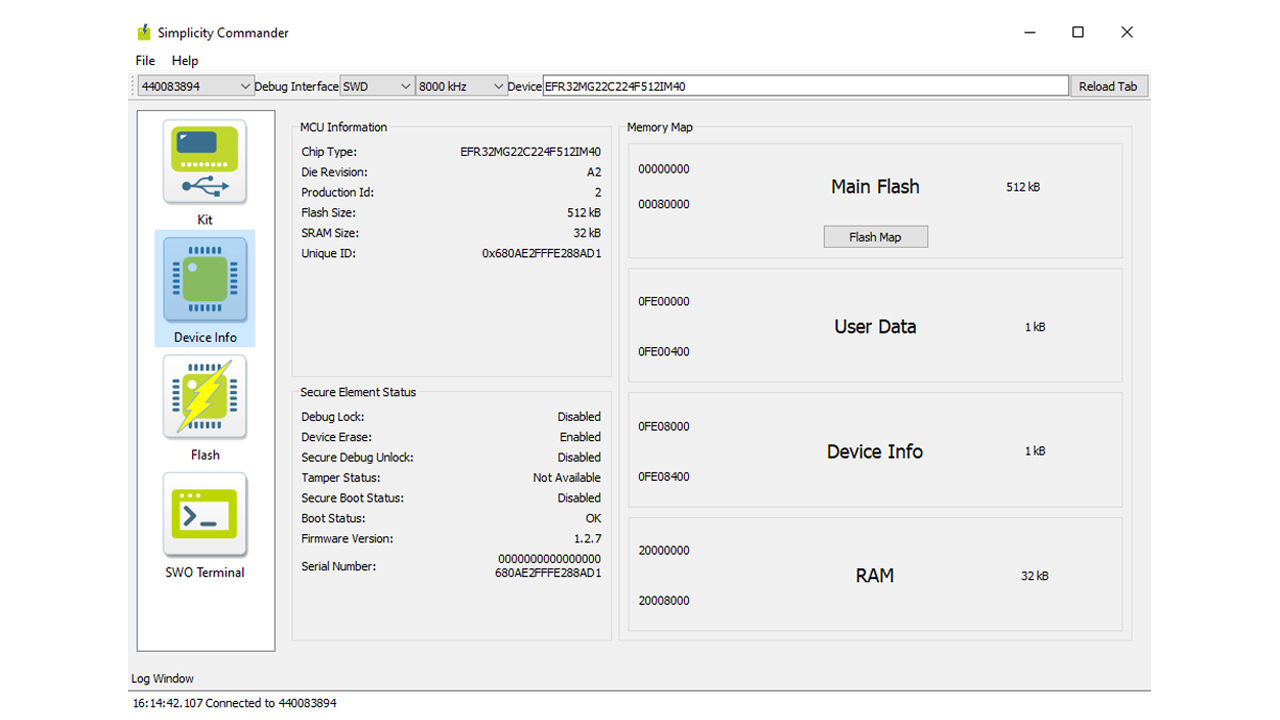Click the Connected to 440083894 log entry
This screenshot has height=720, width=1280.
(x=235, y=703)
